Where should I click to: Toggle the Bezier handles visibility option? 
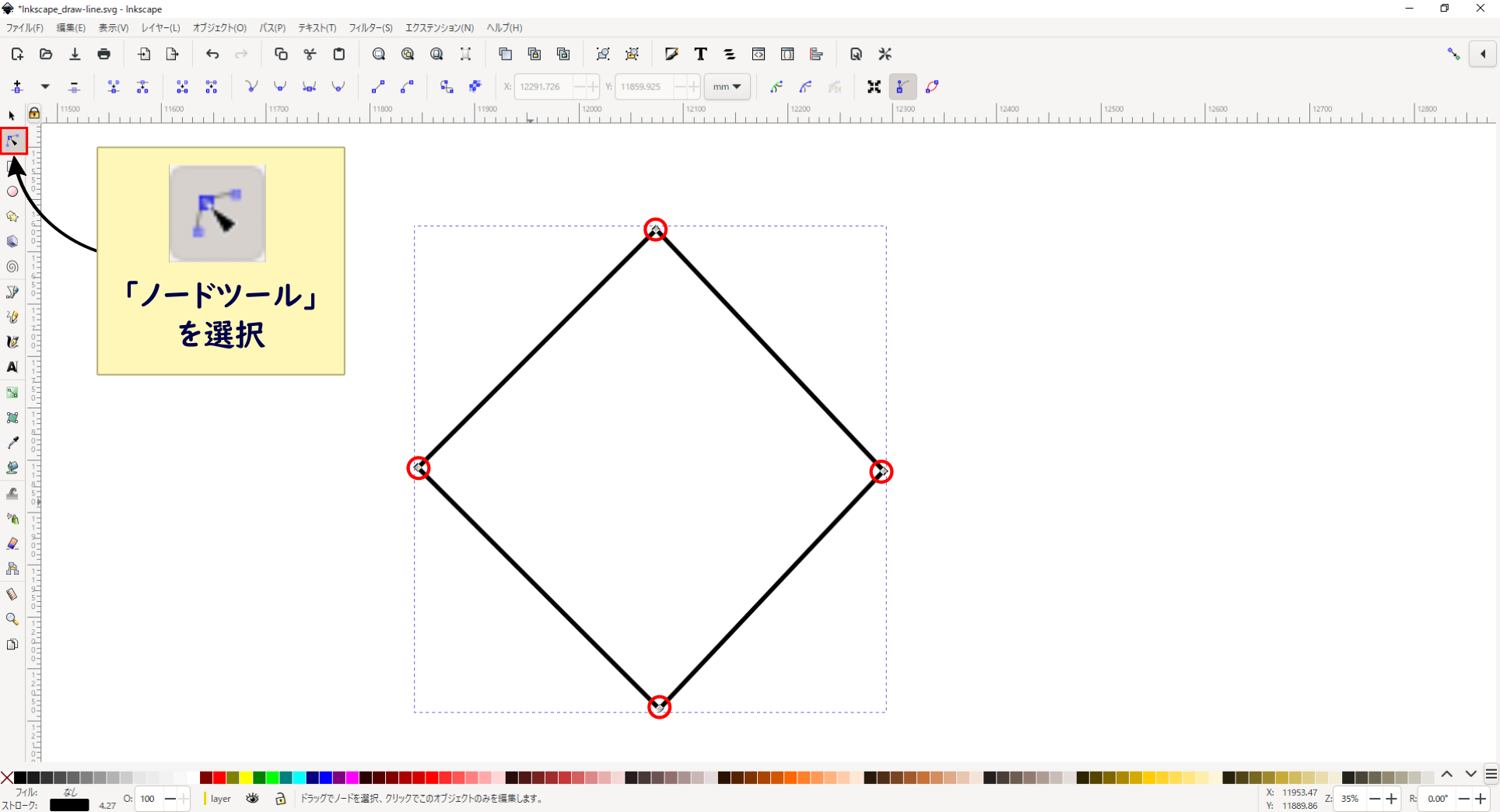tap(902, 86)
